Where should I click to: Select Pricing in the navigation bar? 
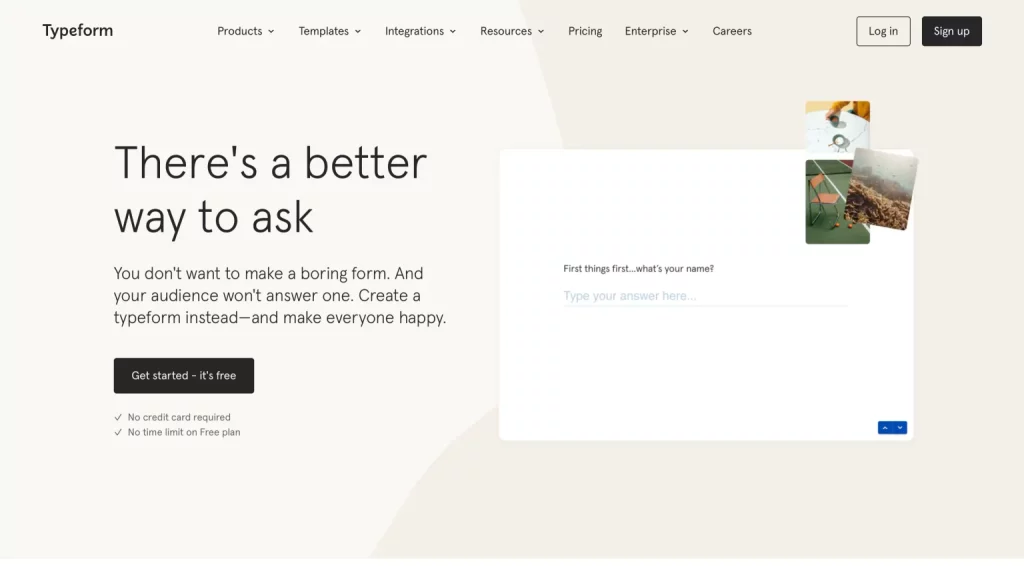585,31
